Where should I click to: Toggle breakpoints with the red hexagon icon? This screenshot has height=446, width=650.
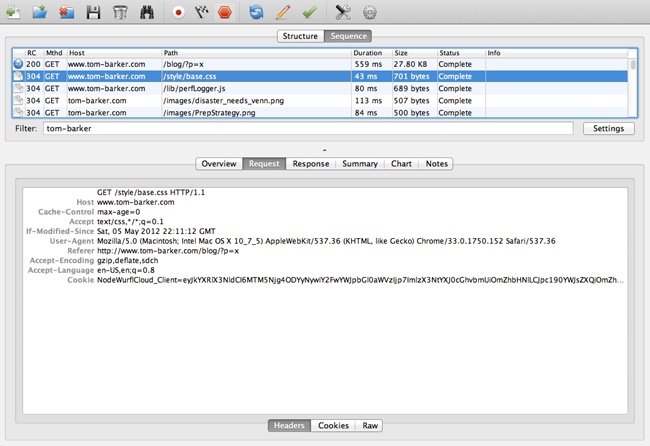(x=225, y=12)
